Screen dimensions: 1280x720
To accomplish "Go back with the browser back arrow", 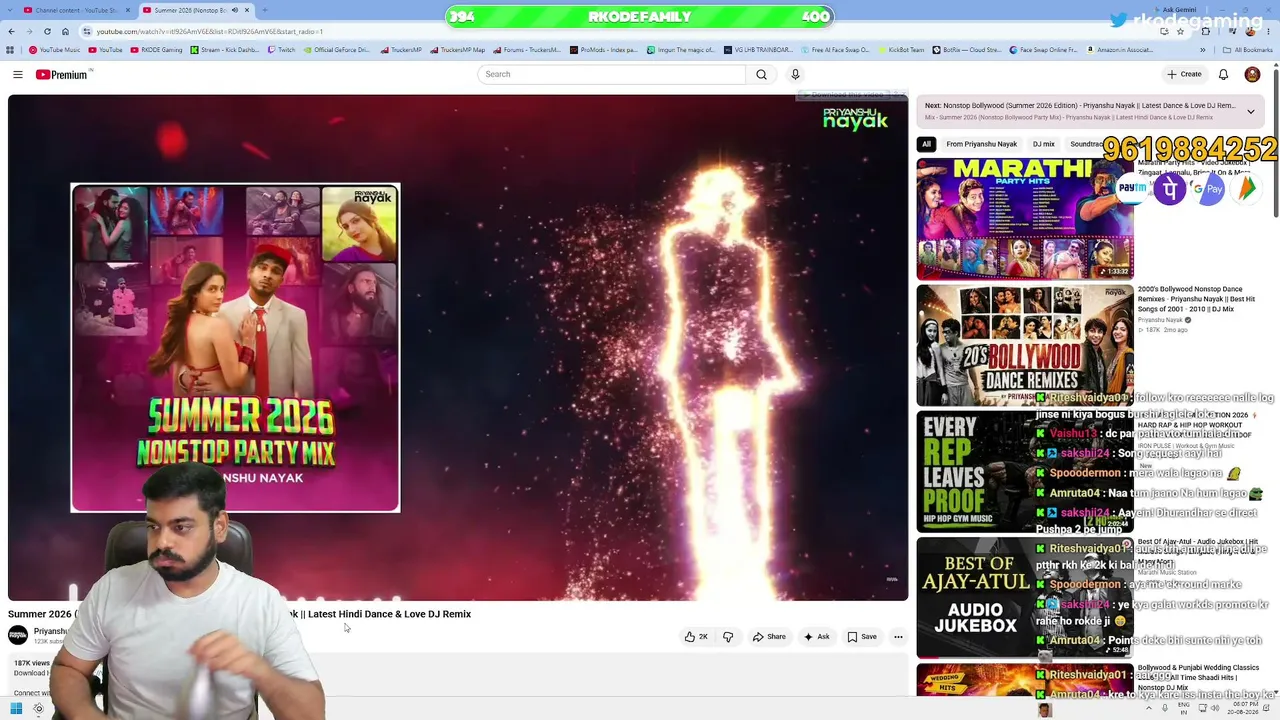I will click(12, 31).
